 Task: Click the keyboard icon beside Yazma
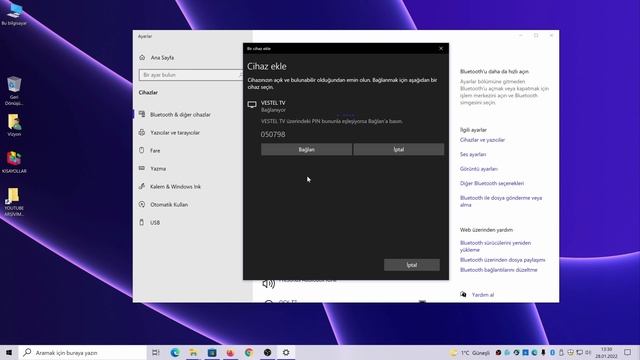click(142, 168)
